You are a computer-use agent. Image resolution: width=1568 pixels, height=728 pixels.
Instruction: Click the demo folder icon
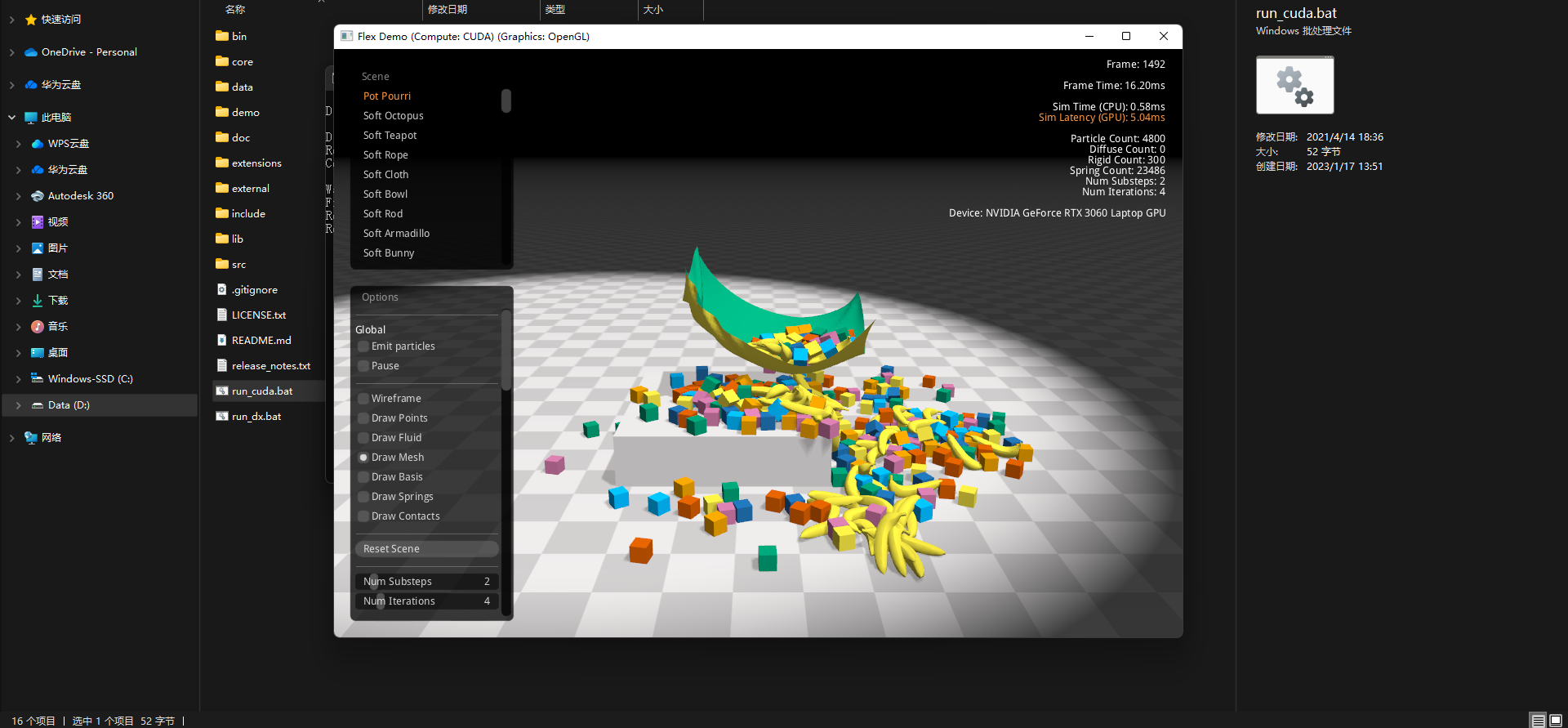(222, 112)
